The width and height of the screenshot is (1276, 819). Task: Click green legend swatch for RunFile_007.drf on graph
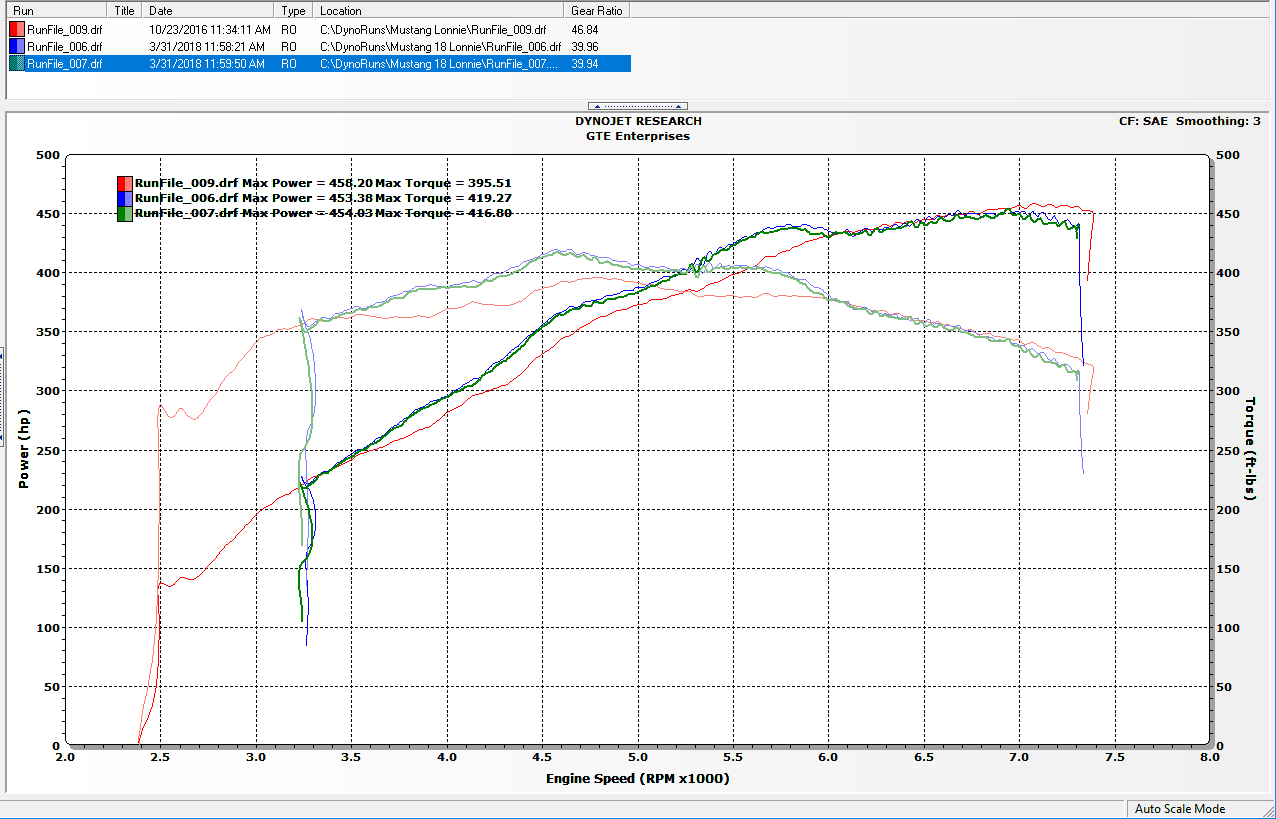coord(125,213)
